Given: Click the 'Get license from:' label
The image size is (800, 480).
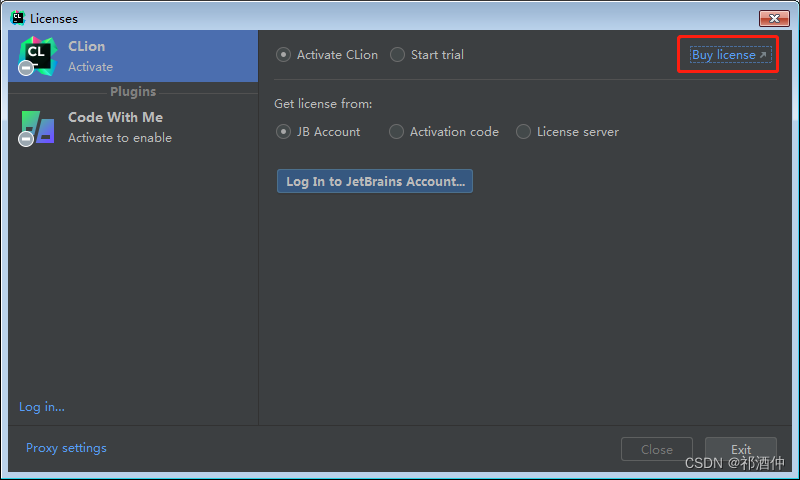Looking at the screenshot, I should [x=323, y=104].
